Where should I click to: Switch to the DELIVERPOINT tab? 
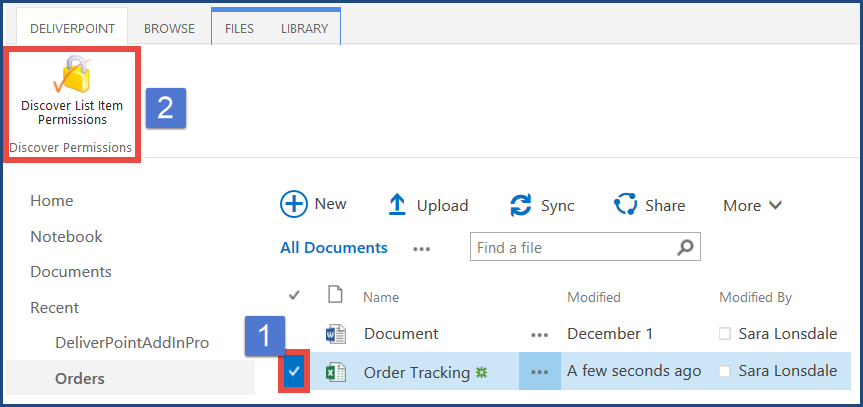tap(73, 29)
